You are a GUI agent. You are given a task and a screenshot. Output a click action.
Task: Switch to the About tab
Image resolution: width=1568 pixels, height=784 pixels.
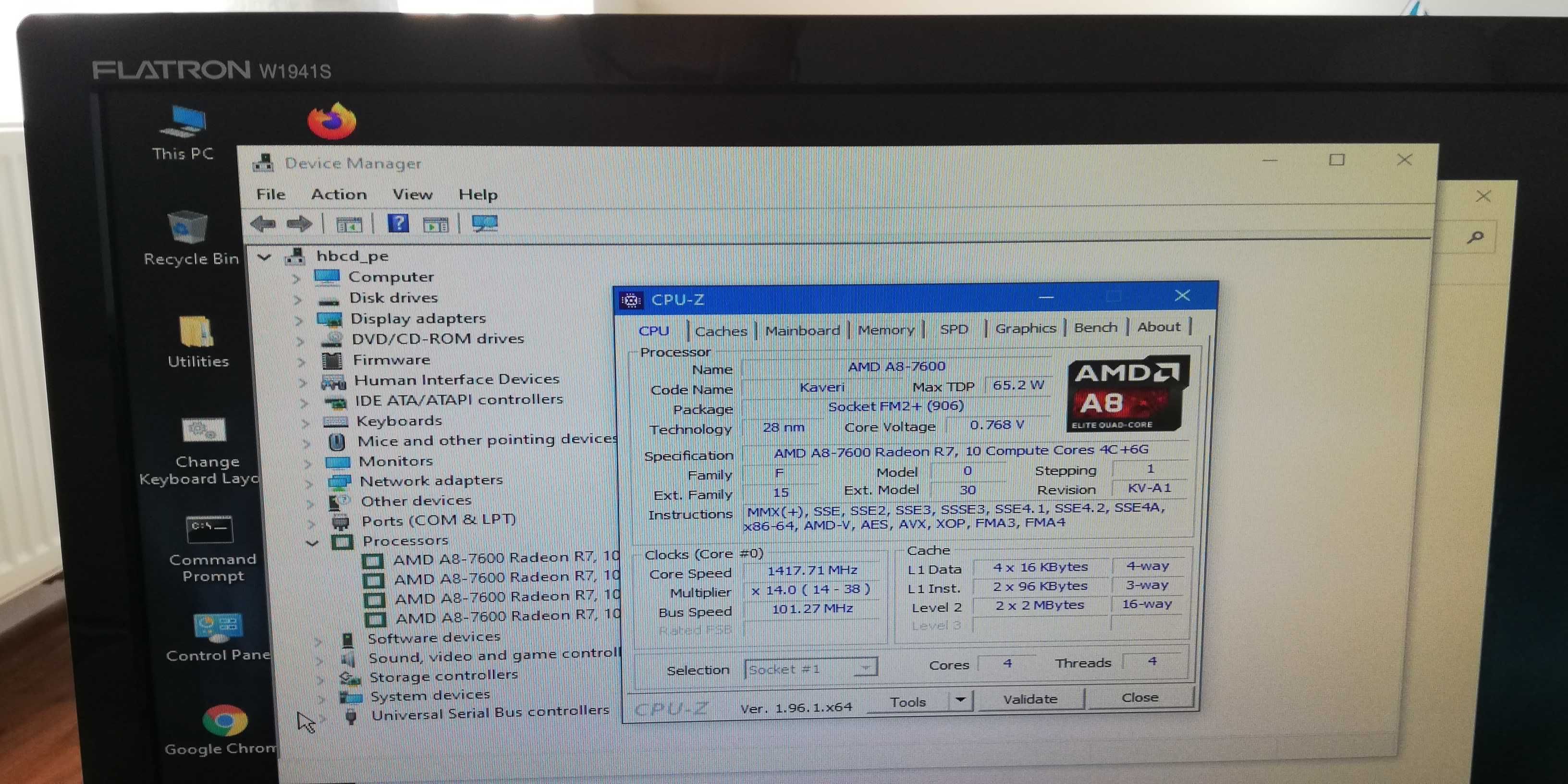point(1159,327)
